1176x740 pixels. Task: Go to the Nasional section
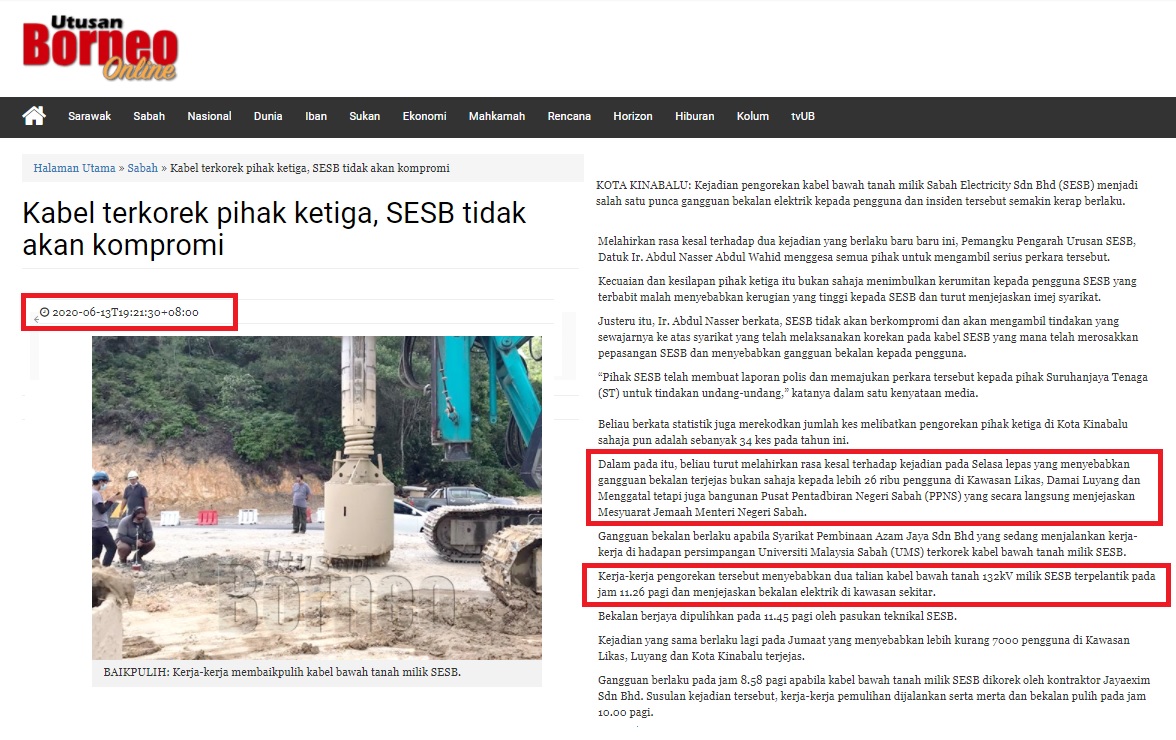[x=209, y=116]
